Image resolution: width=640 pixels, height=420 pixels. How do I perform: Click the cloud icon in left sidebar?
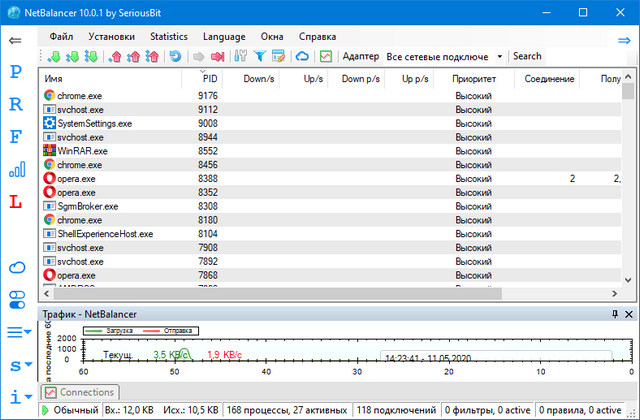coord(15,267)
